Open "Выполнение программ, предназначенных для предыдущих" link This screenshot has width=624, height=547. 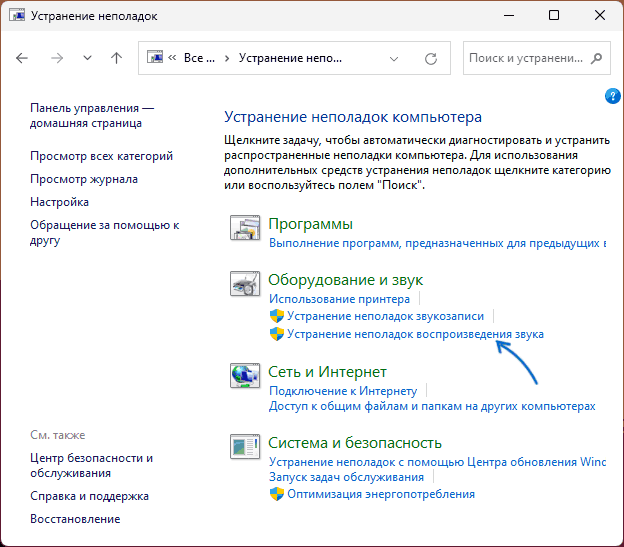[x=437, y=243]
